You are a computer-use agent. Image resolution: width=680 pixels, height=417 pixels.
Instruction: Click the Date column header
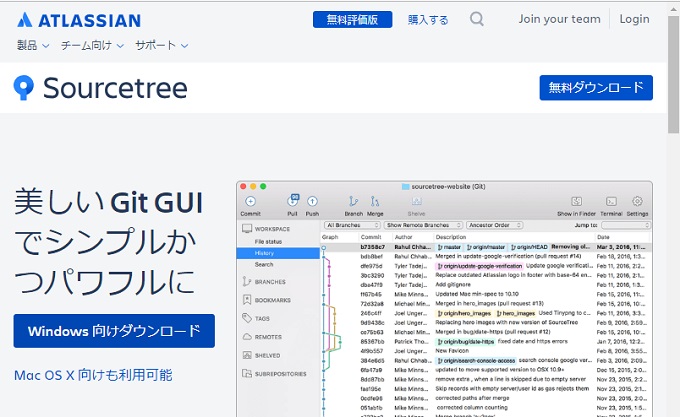603,237
